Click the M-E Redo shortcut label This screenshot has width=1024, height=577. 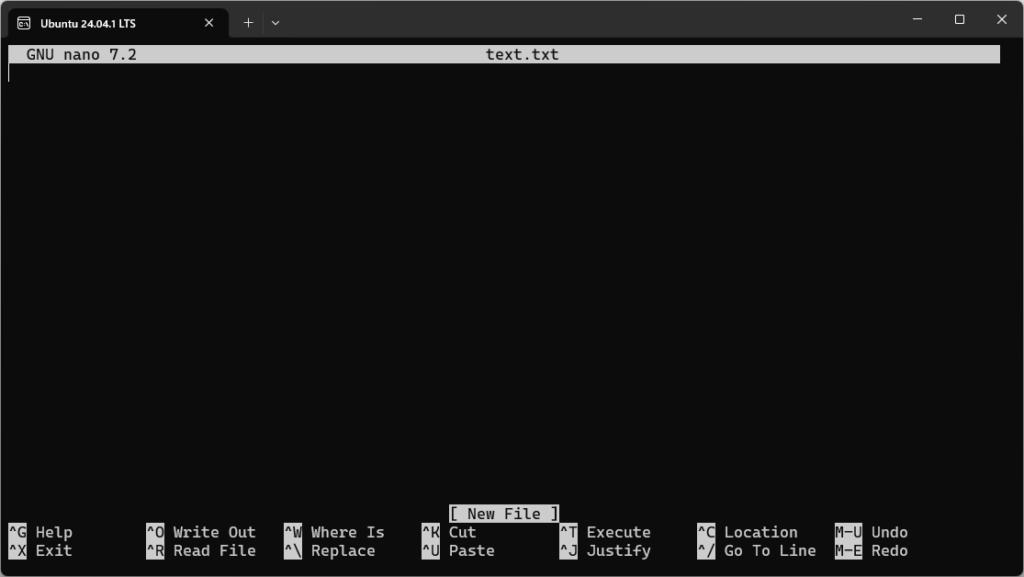click(x=872, y=550)
